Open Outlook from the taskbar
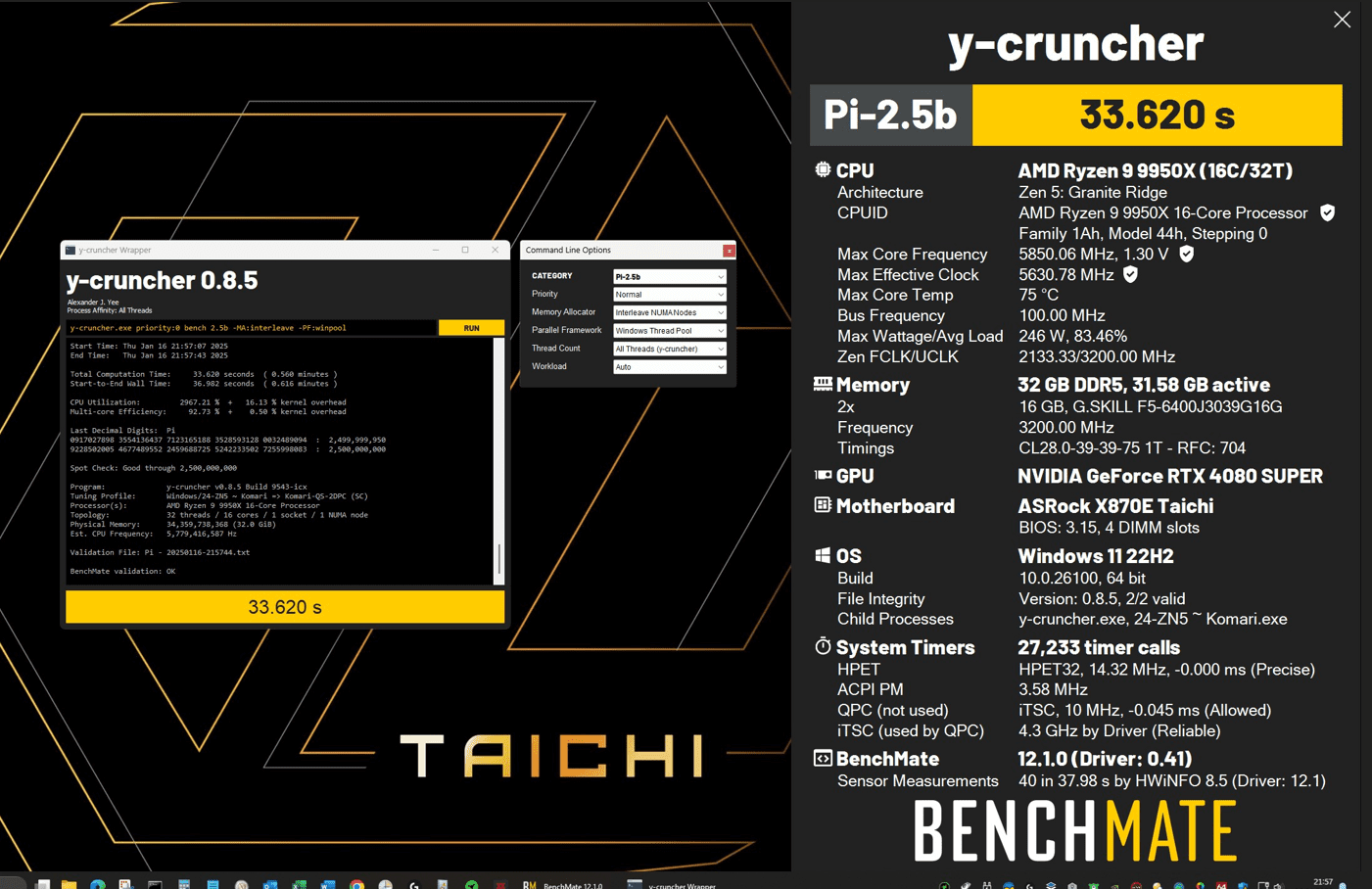This screenshot has height=889, width=1372. click(270, 883)
